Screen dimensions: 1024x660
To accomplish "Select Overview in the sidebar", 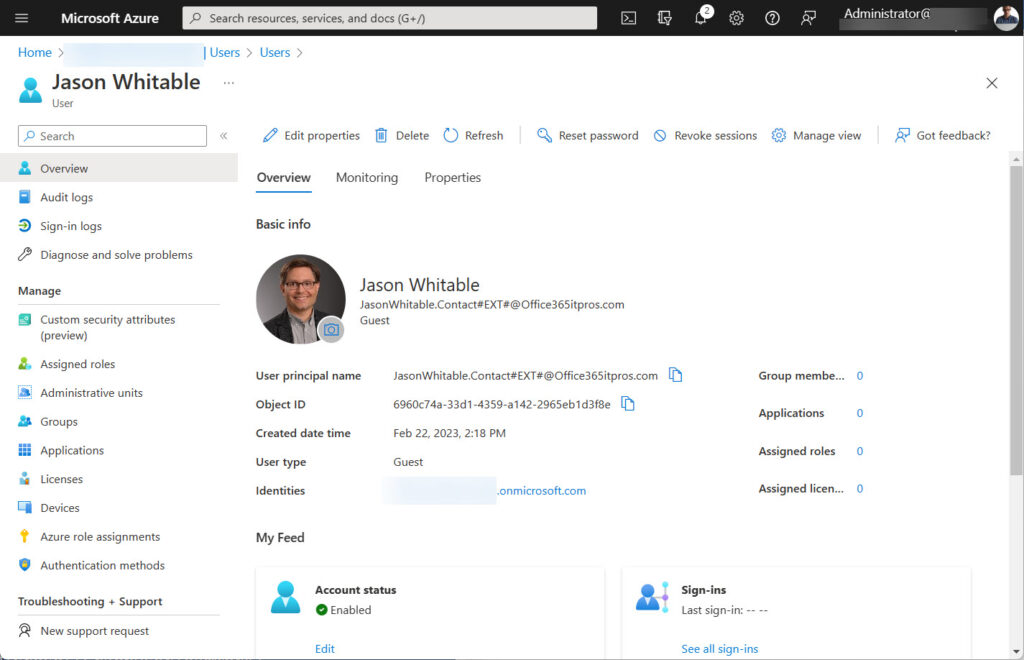I will coord(118,168).
